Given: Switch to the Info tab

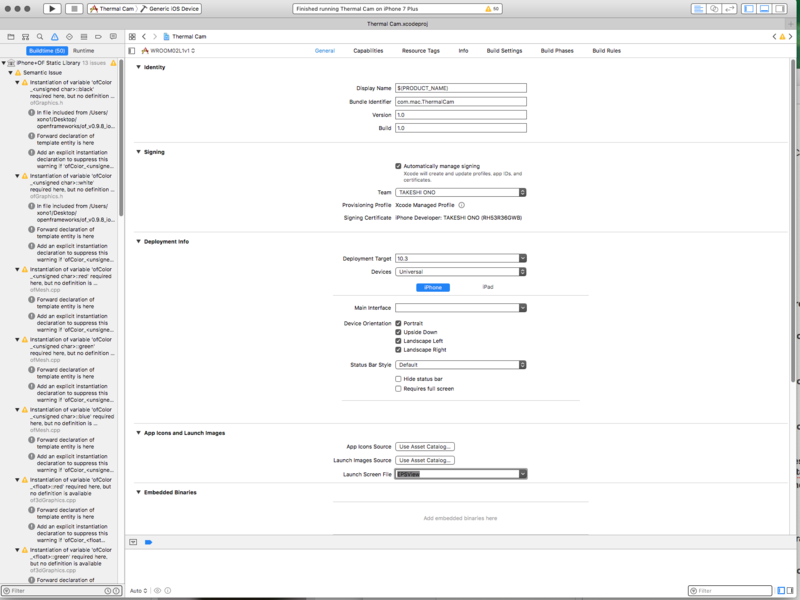Looking at the screenshot, I should pos(463,51).
